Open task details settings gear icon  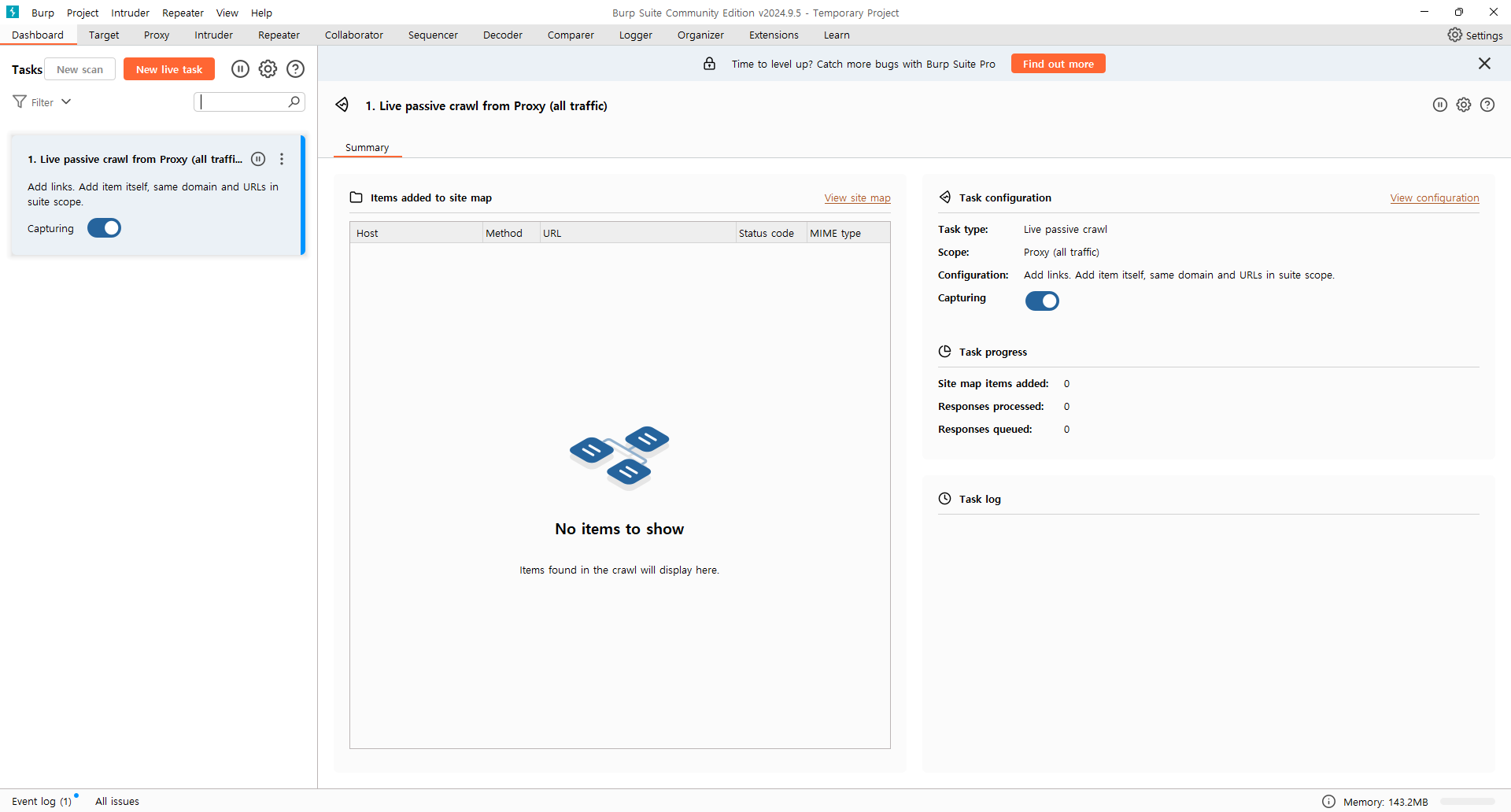click(1464, 105)
